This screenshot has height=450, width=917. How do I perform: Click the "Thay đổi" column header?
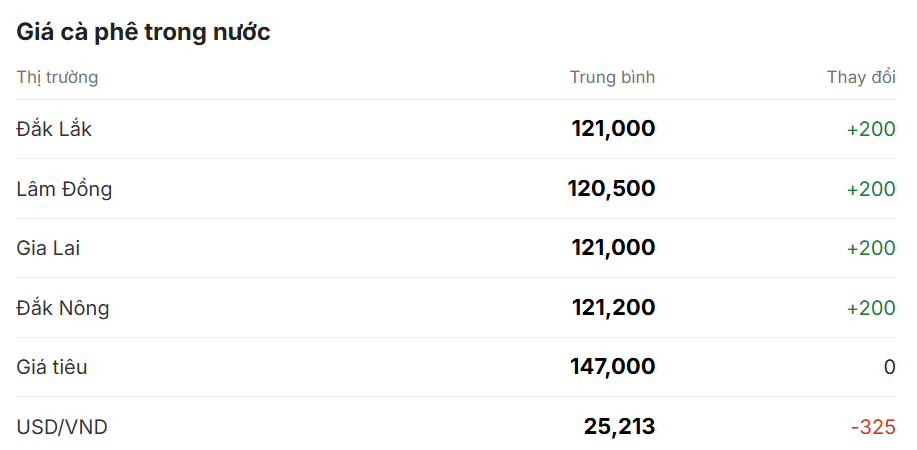click(x=860, y=77)
